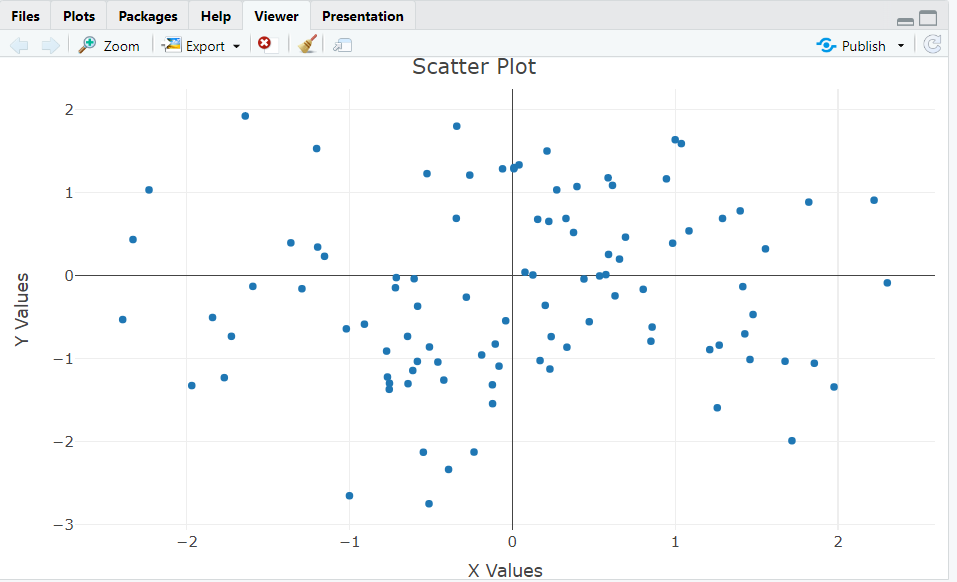Image resolution: width=957 pixels, height=582 pixels.
Task: Click the Zoom magnifier button
Action: (109, 45)
